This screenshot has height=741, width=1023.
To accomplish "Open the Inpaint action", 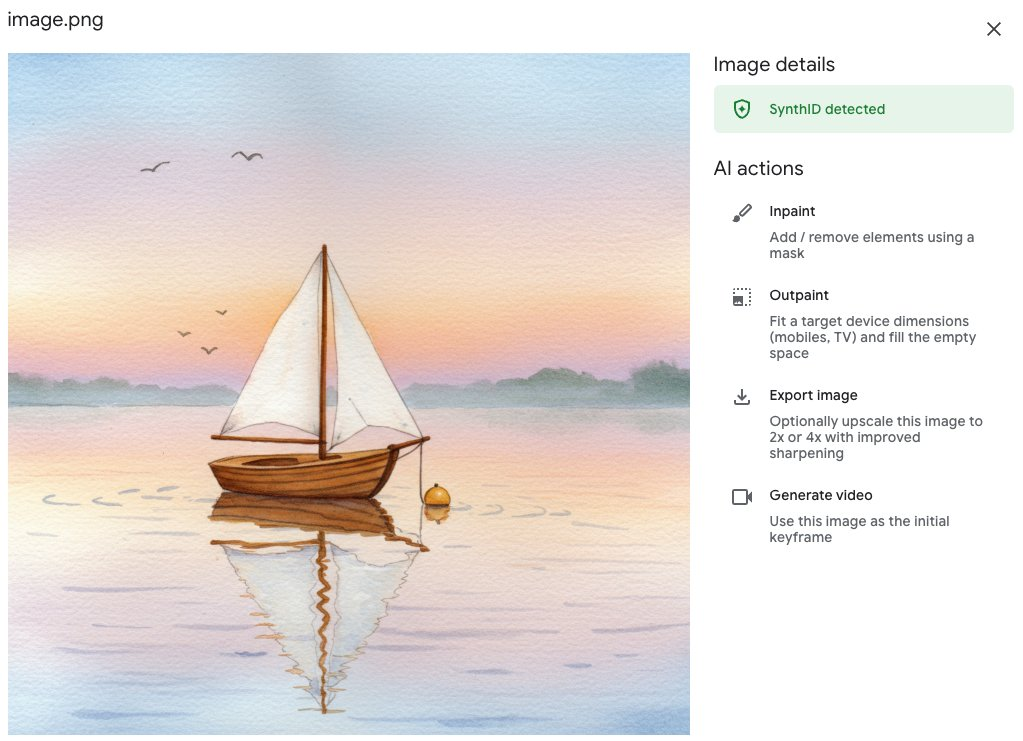I will (x=791, y=211).
